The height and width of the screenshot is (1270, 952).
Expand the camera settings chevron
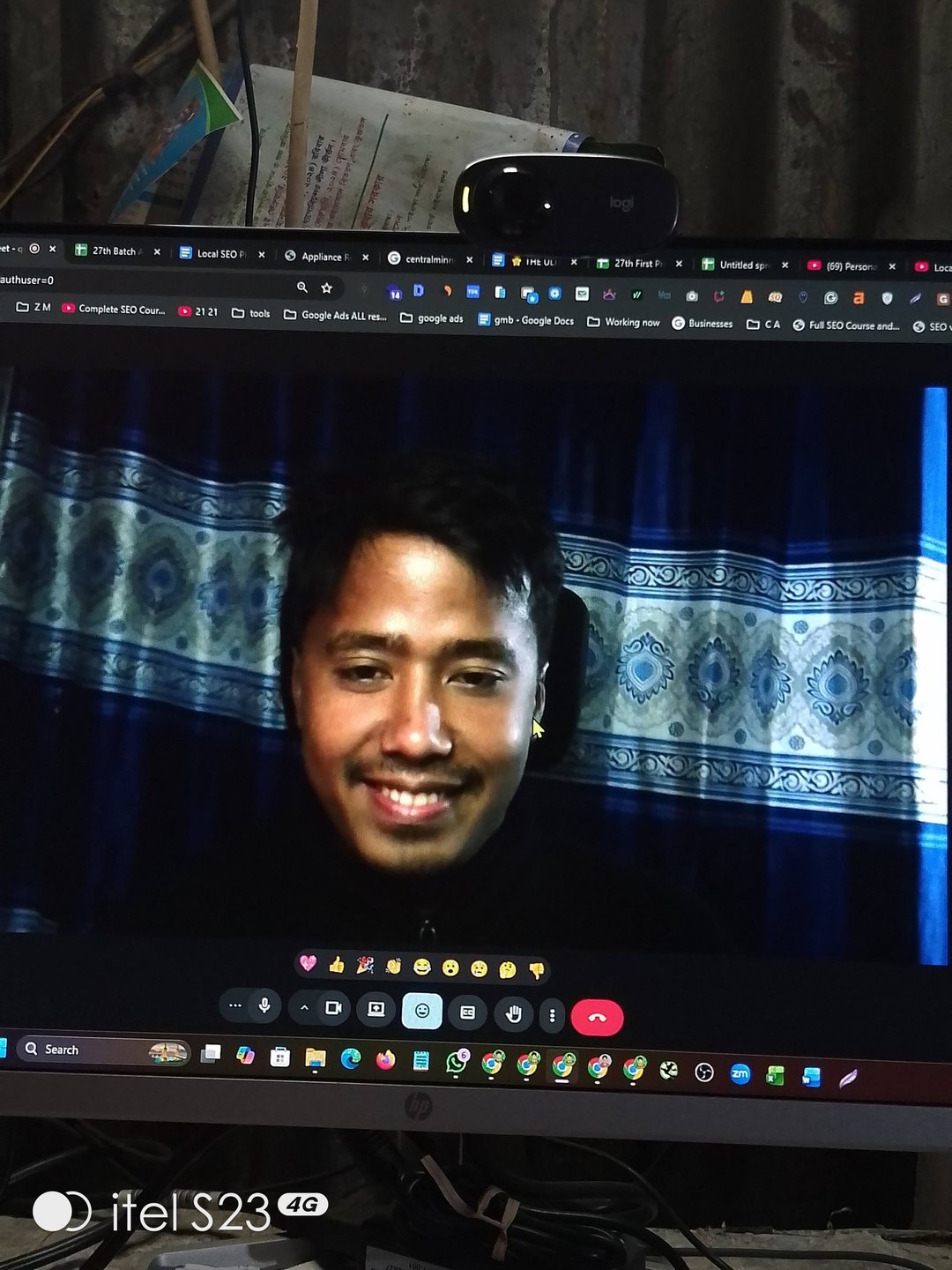click(304, 1007)
